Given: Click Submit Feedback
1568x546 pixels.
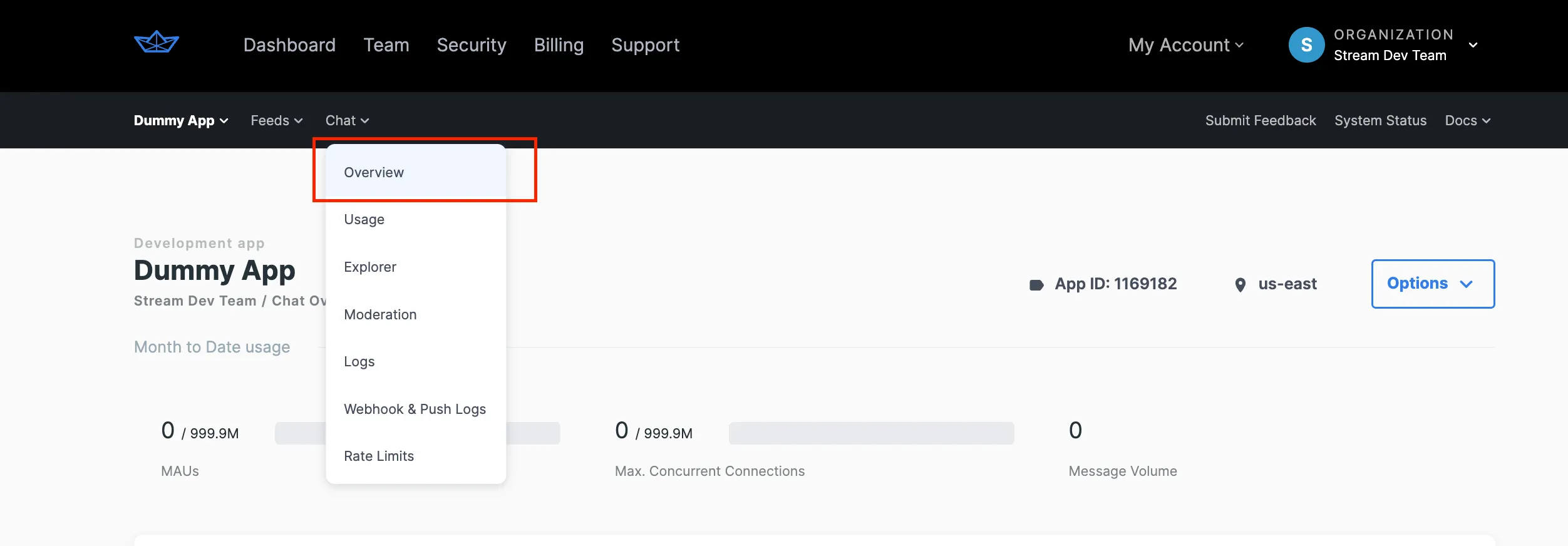Looking at the screenshot, I should click(x=1261, y=120).
